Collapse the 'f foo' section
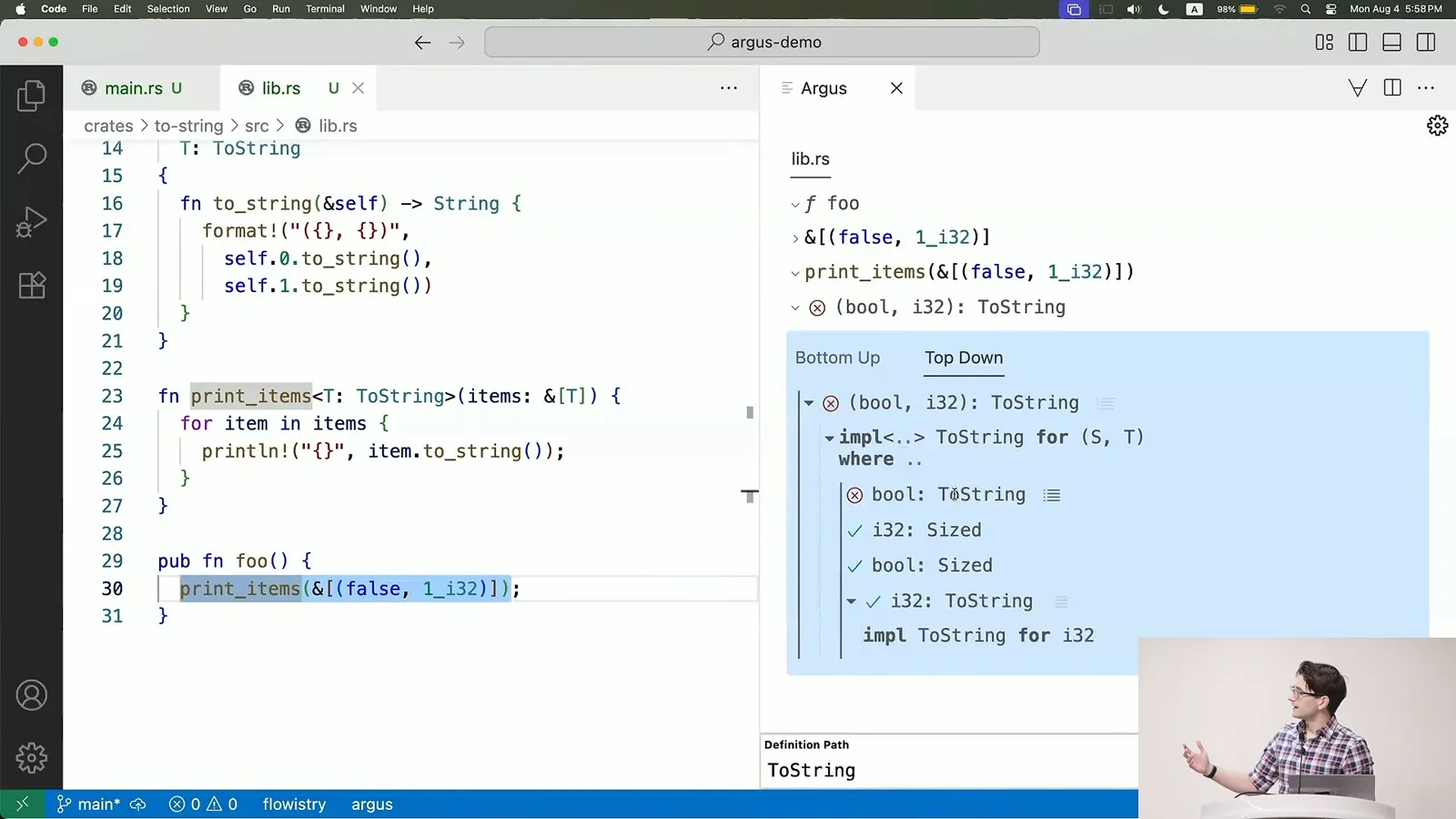 pyautogui.click(x=795, y=205)
